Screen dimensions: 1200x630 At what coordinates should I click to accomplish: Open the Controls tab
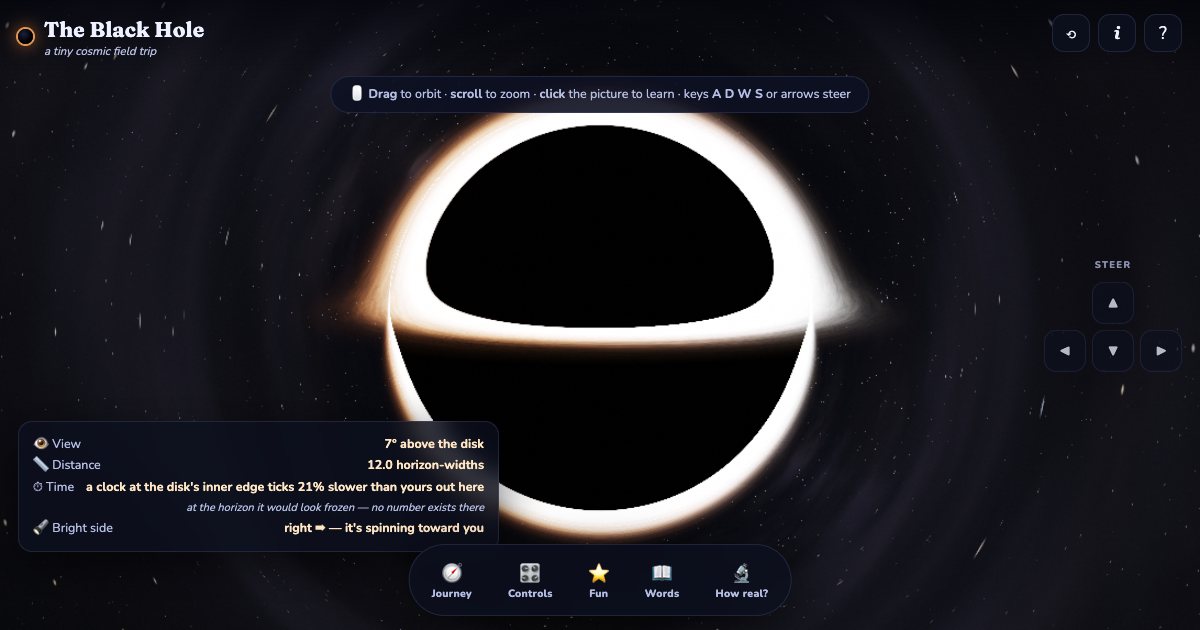[x=530, y=580]
